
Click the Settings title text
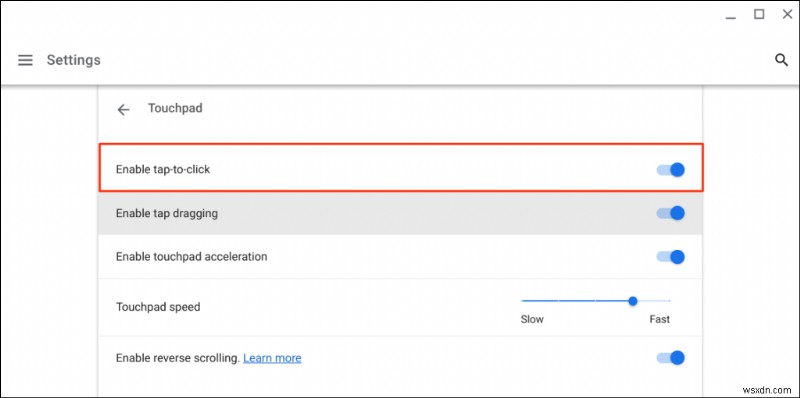point(73,60)
